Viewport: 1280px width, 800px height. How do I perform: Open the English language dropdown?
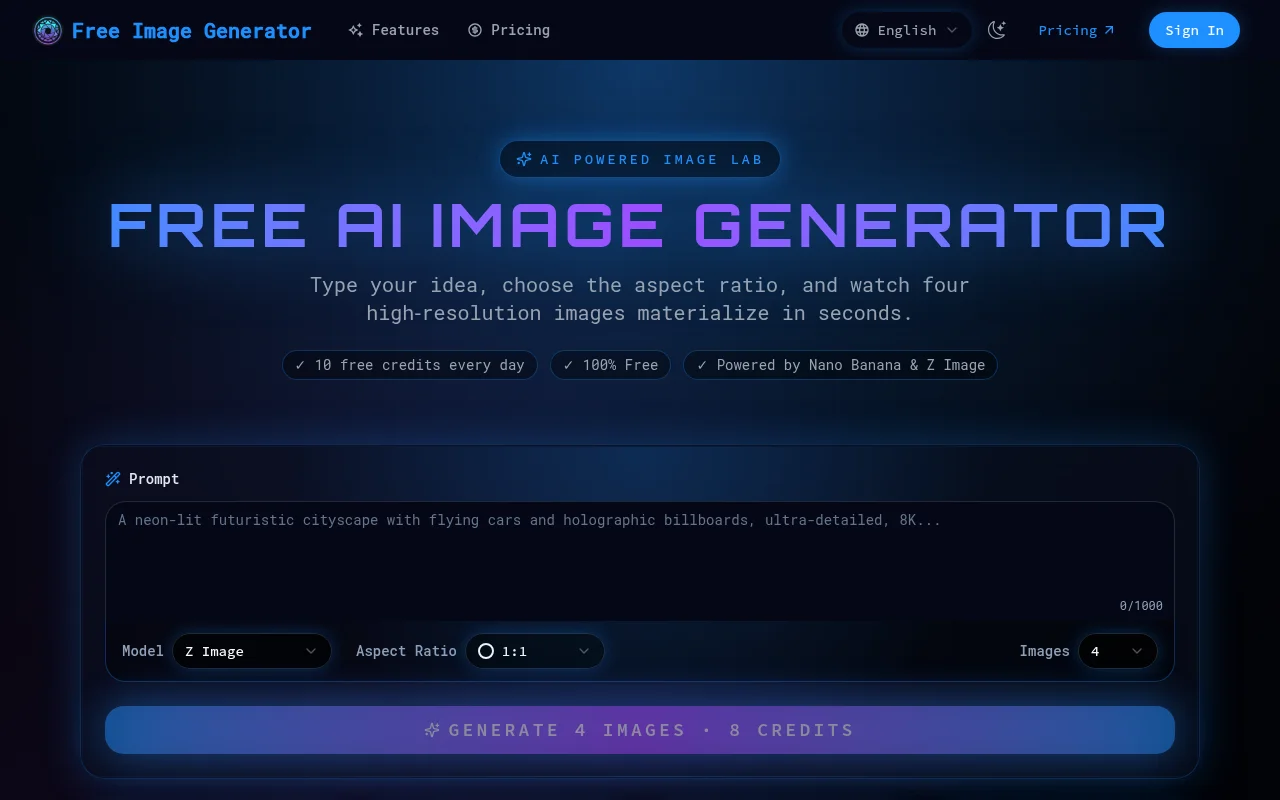(907, 30)
